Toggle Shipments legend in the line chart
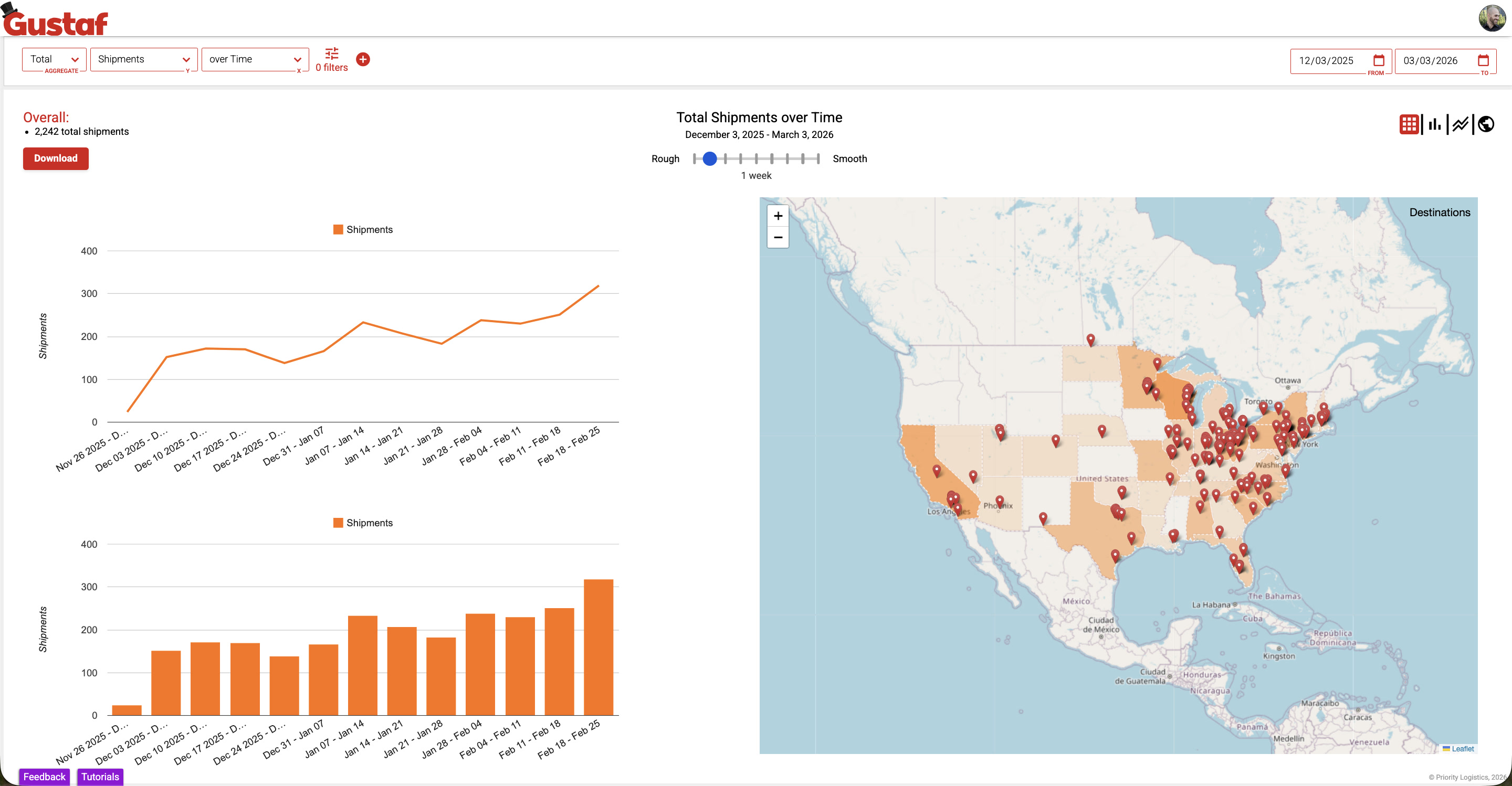 coord(363,229)
